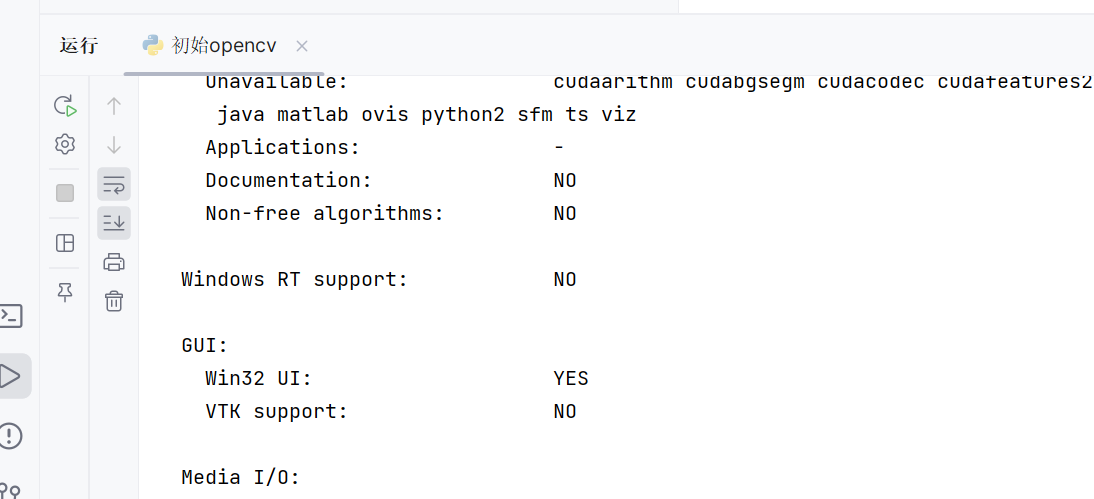Toggle soft-wrap for console output

click(114, 184)
